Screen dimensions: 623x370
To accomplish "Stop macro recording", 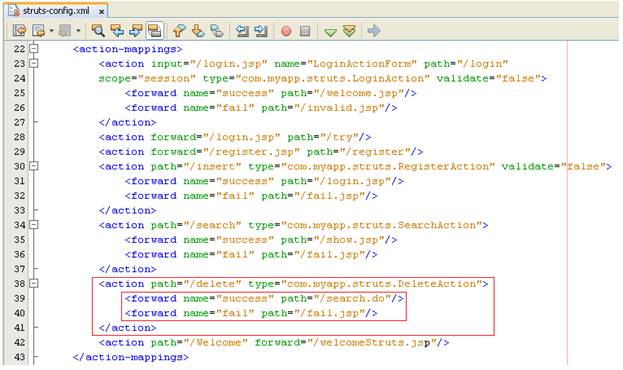I will pos(305,31).
